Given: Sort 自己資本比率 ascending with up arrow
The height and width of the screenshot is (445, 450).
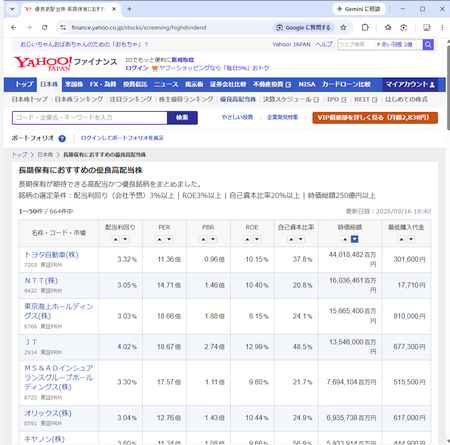Looking at the screenshot, I should pyautogui.click(x=291, y=239).
